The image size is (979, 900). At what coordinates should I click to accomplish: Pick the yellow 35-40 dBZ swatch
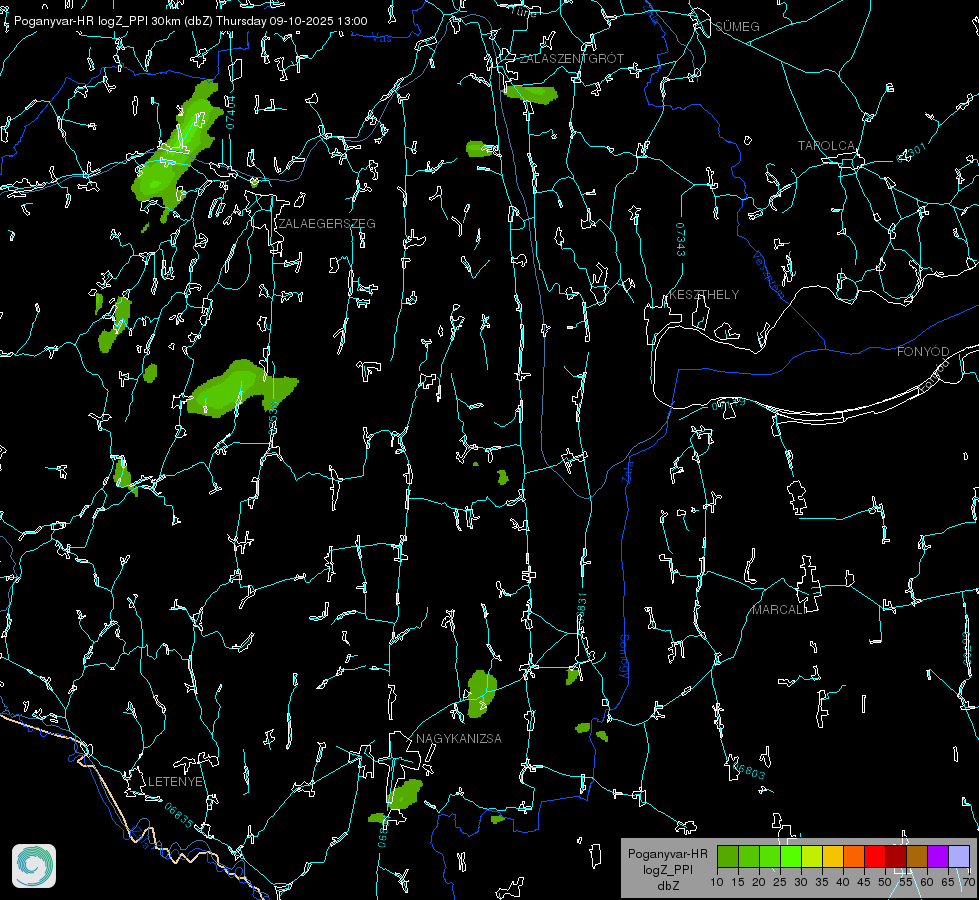coord(833,856)
